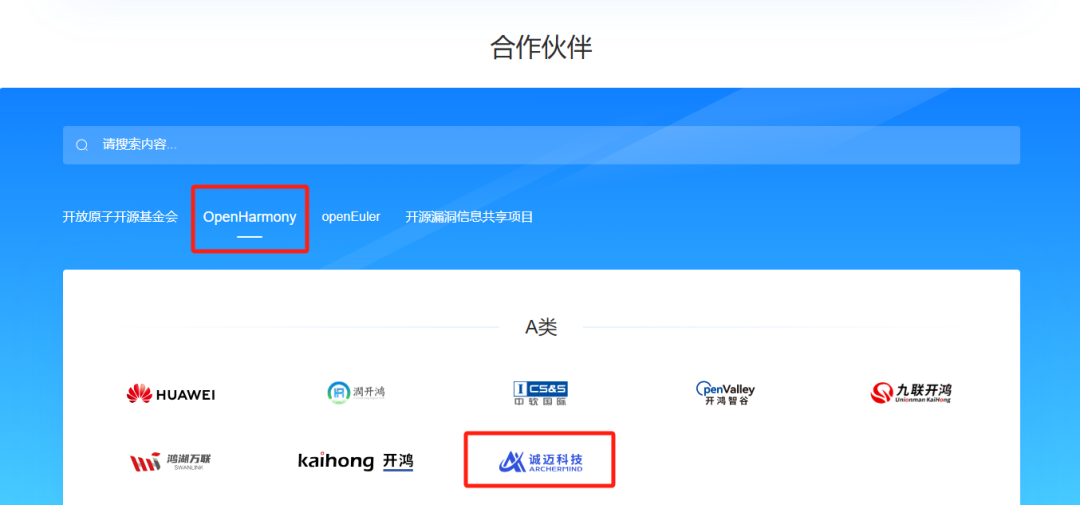Open the 开源漏洞信息共享项目 tab

tap(469, 217)
